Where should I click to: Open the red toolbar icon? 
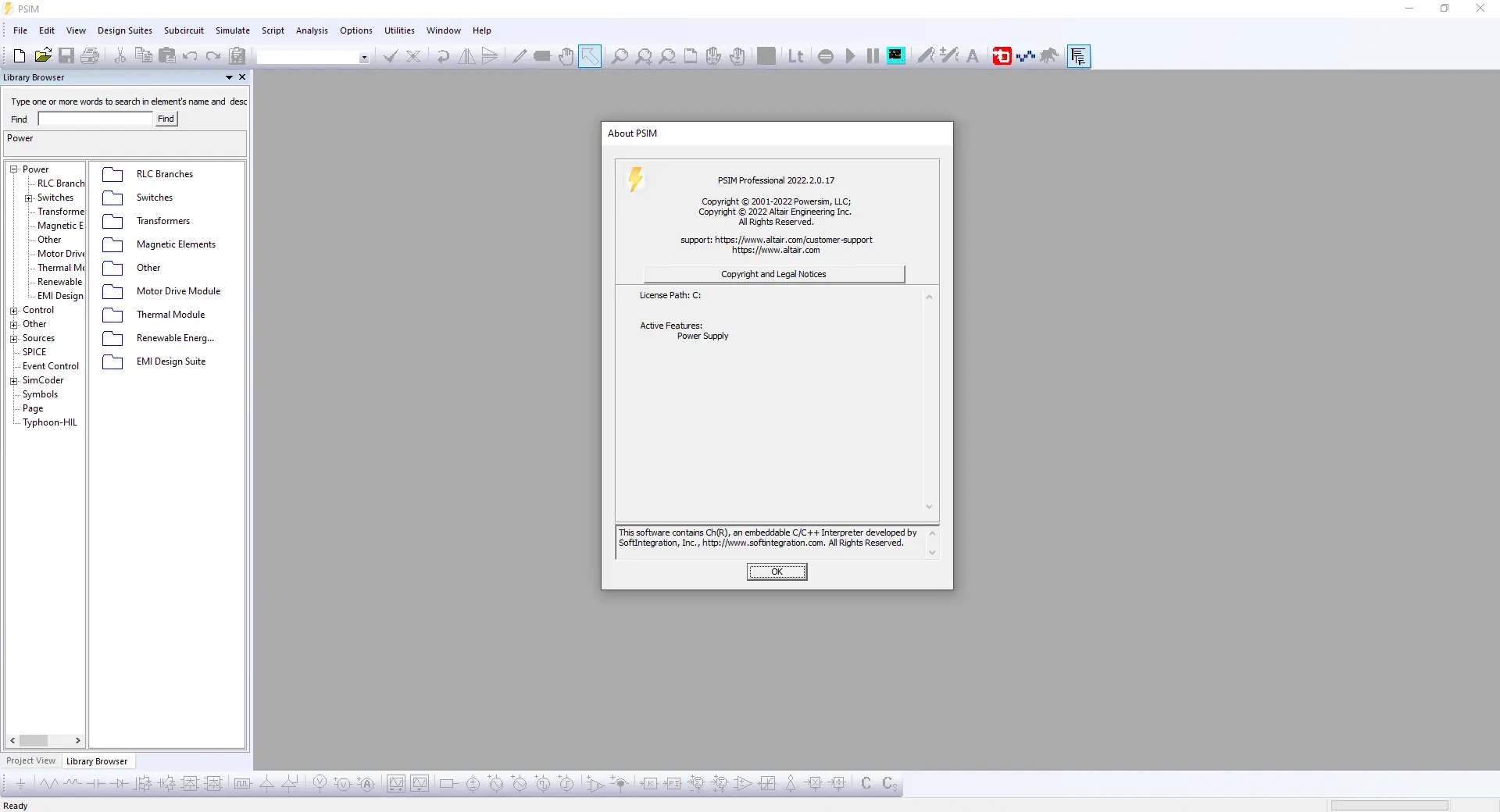pos(1002,56)
